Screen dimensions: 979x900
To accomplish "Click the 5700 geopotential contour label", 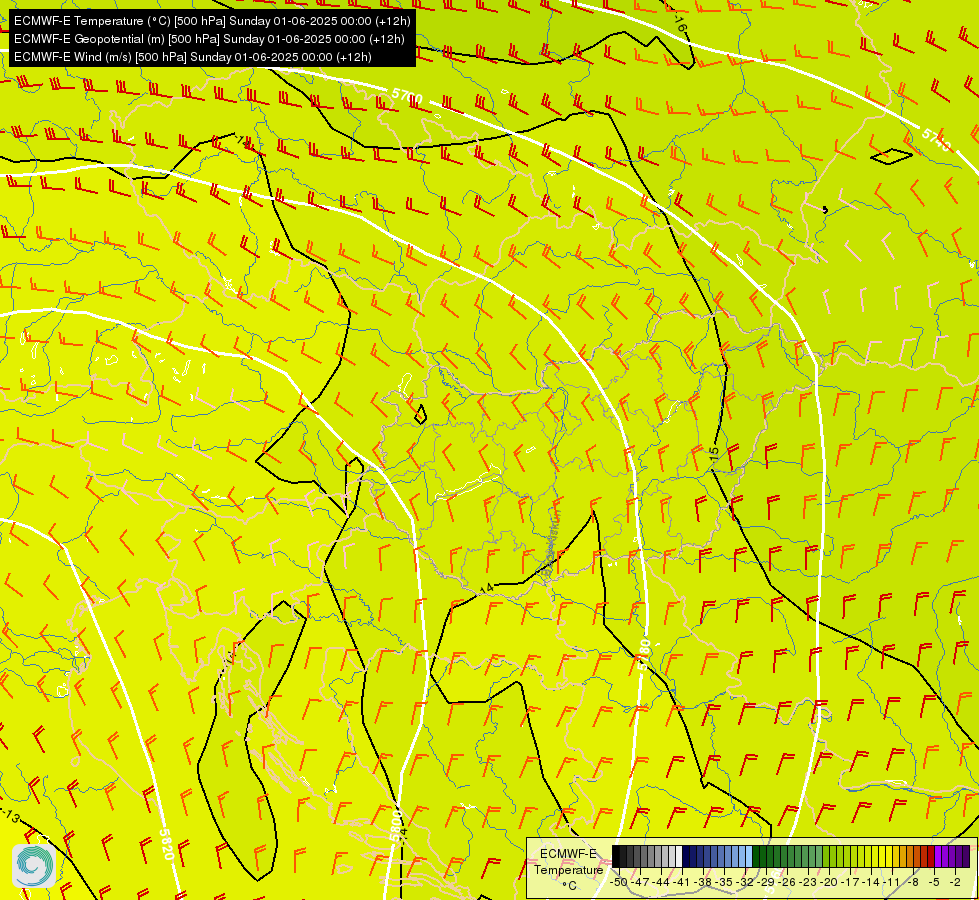I will point(407,97).
